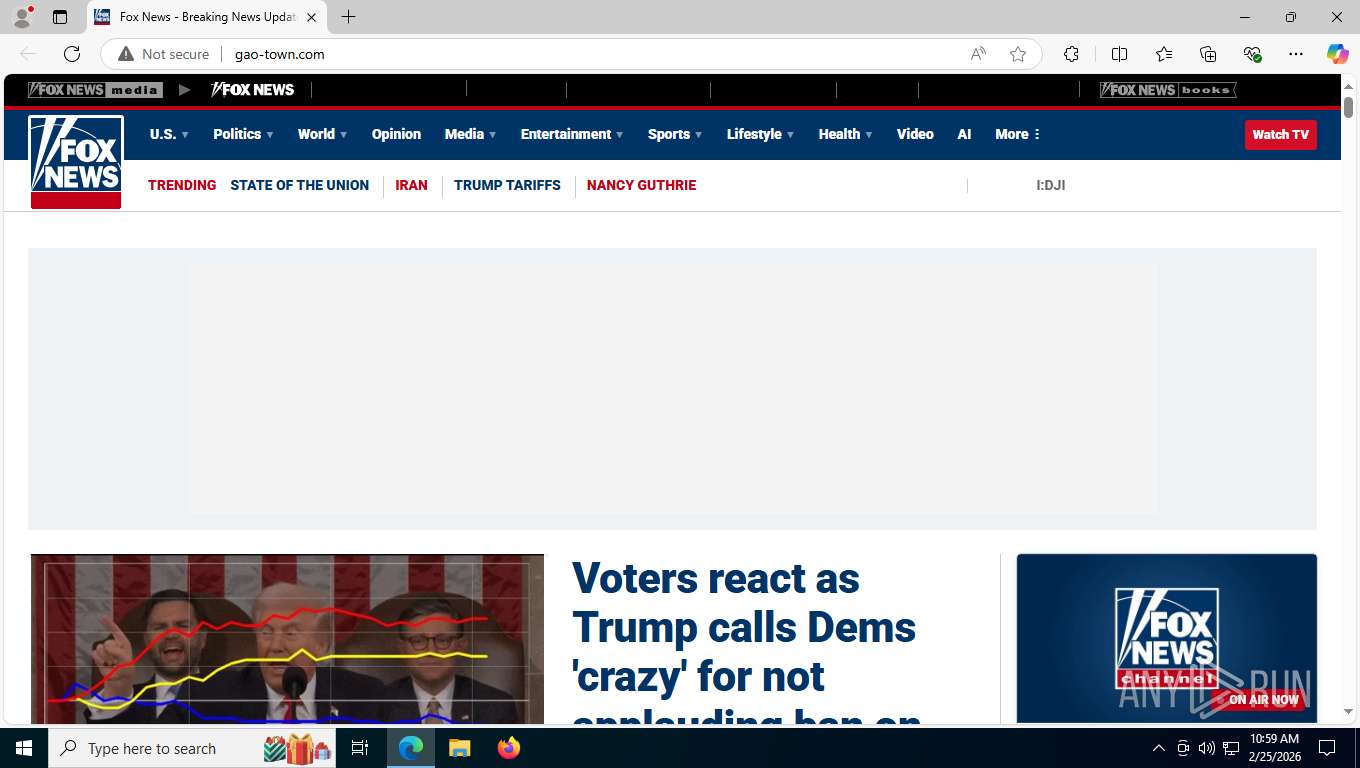
Task: Open the More navigation menu
Action: (1018, 134)
